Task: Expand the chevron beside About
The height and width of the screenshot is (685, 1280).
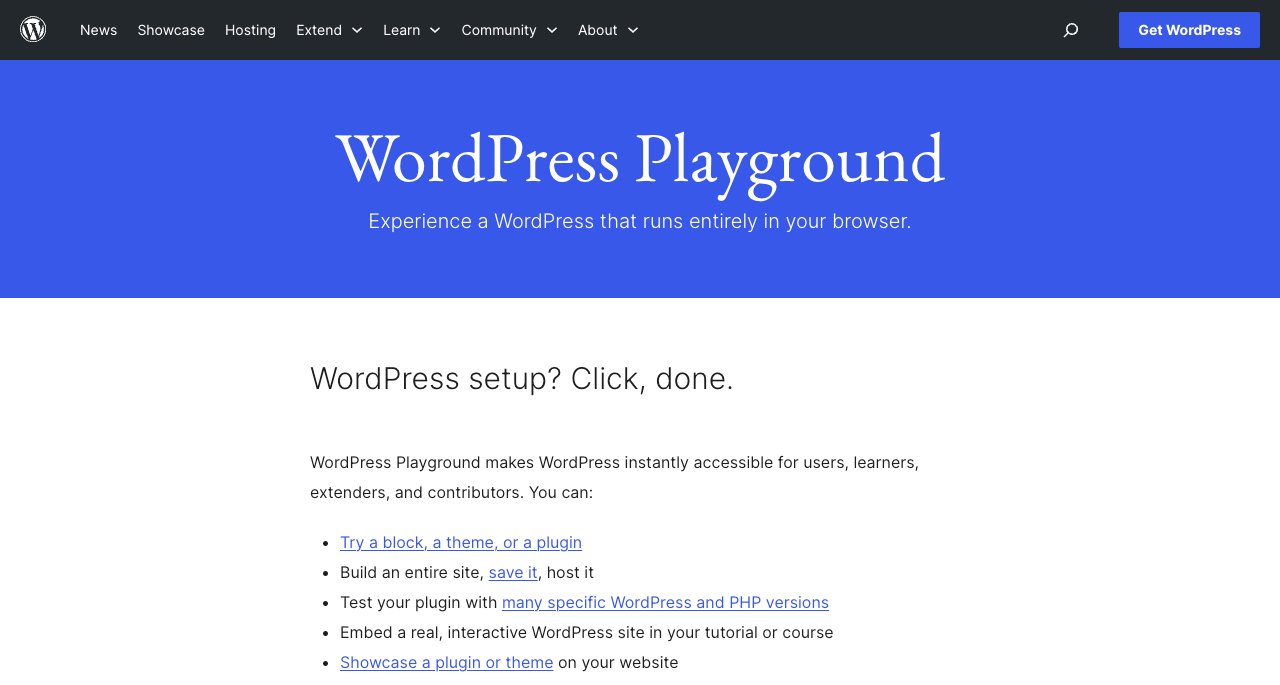Action: tap(633, 31)
